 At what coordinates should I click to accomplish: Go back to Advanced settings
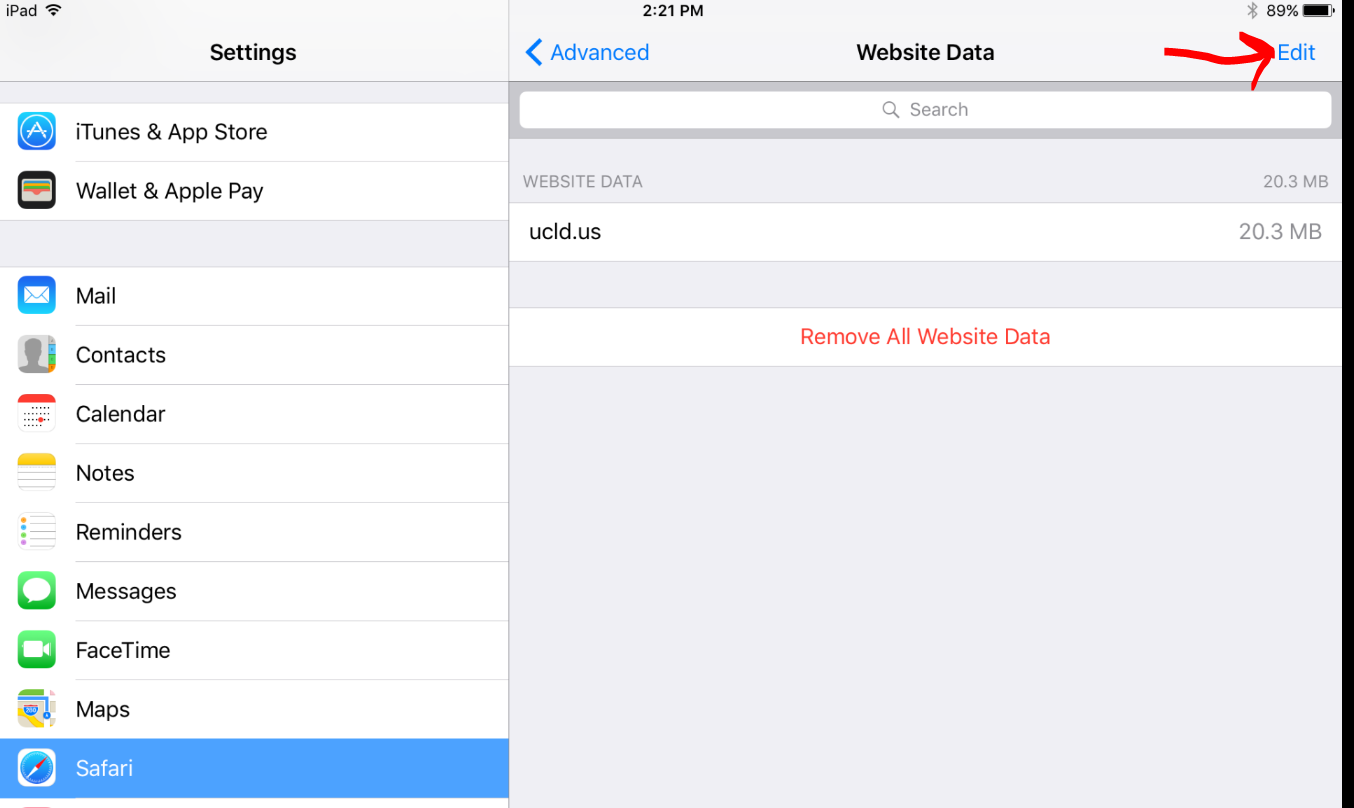588,53
